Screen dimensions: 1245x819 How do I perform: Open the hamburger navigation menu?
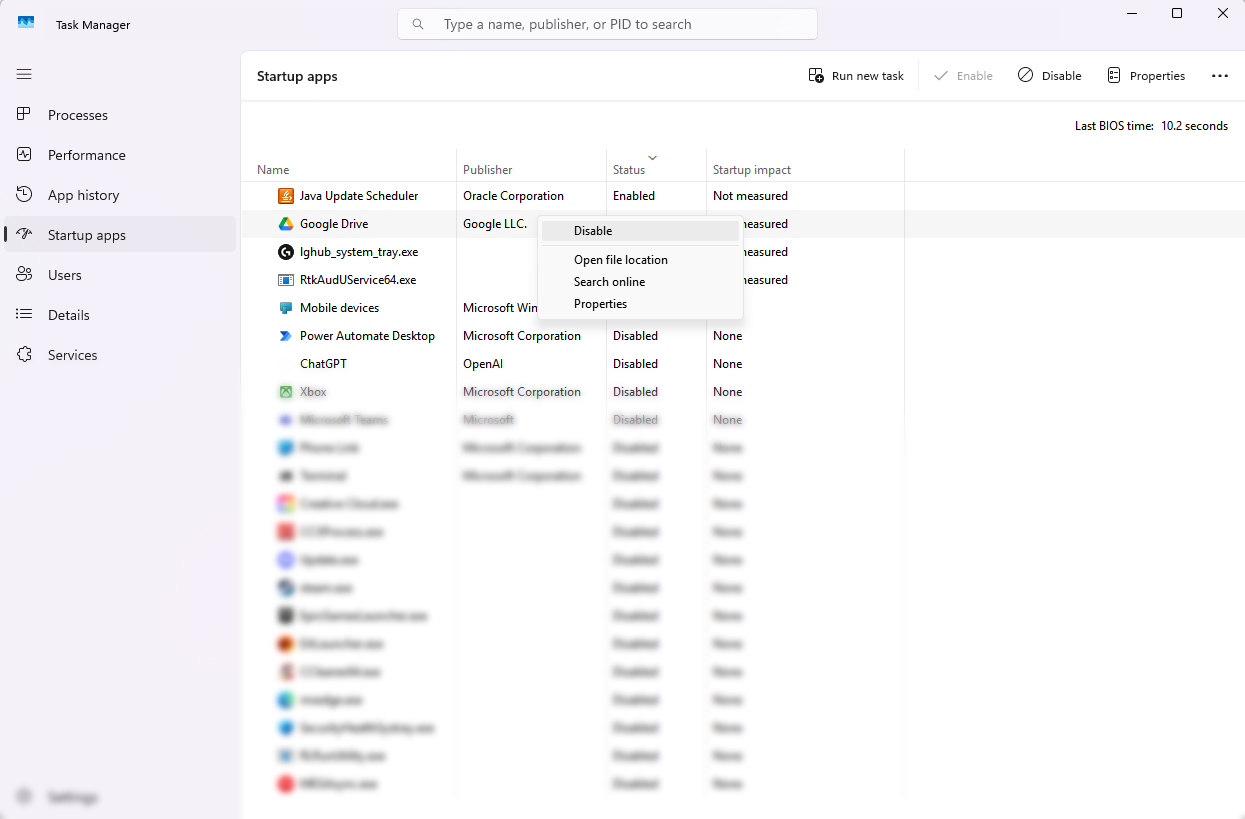[x=25, y=74]
